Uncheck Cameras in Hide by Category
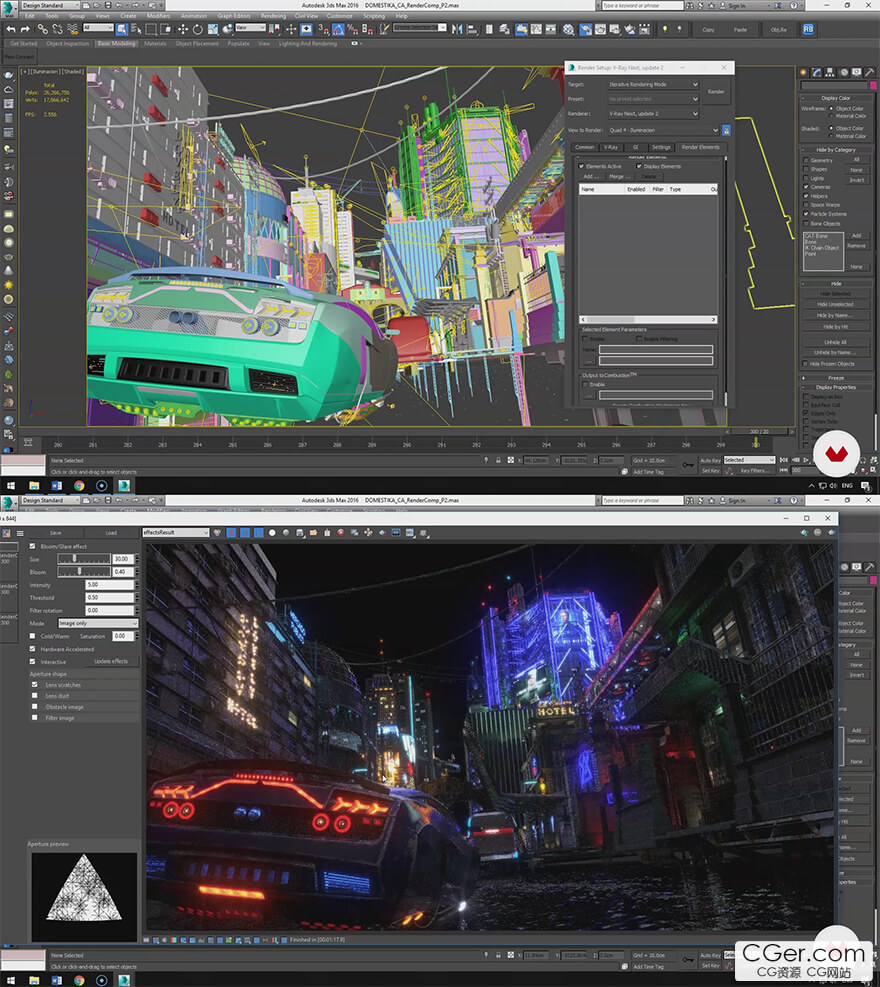 tap(806, 187)
